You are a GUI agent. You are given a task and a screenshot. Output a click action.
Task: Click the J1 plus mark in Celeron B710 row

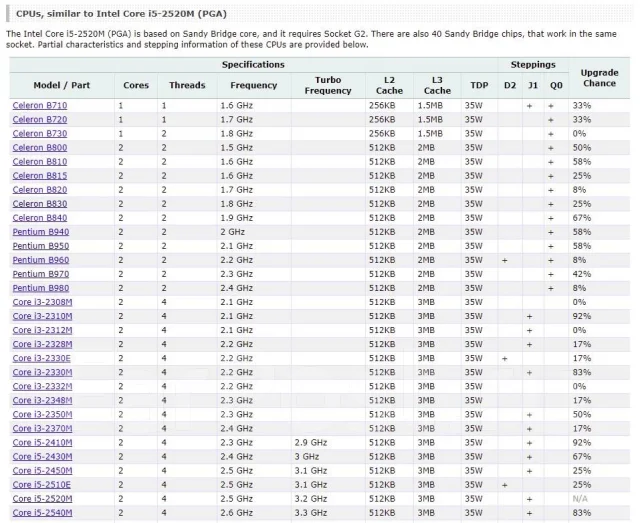pos(529,106)
